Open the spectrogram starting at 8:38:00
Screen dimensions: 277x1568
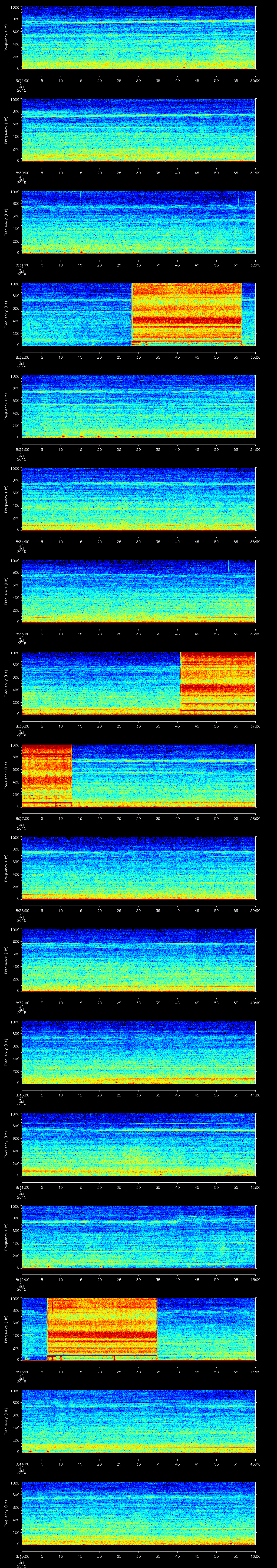coord(138,868)
